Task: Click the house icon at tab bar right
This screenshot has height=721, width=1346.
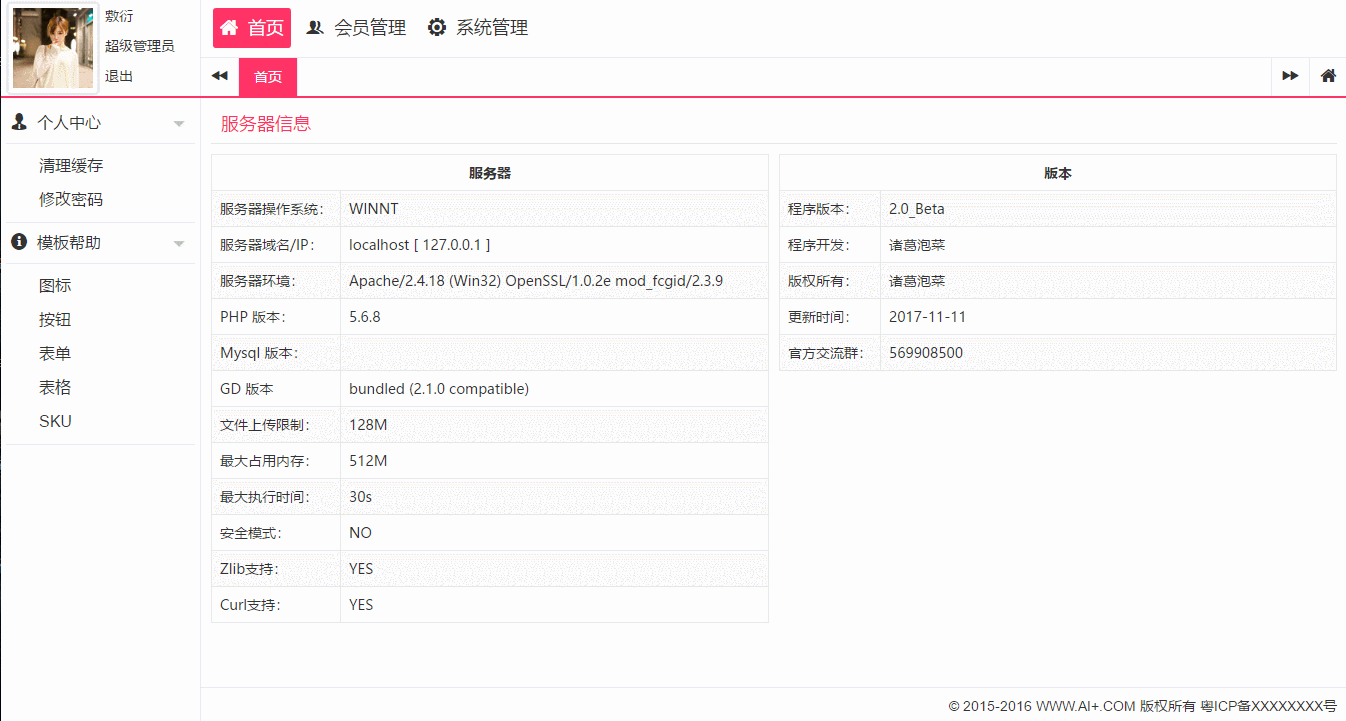Action: 1328,76
